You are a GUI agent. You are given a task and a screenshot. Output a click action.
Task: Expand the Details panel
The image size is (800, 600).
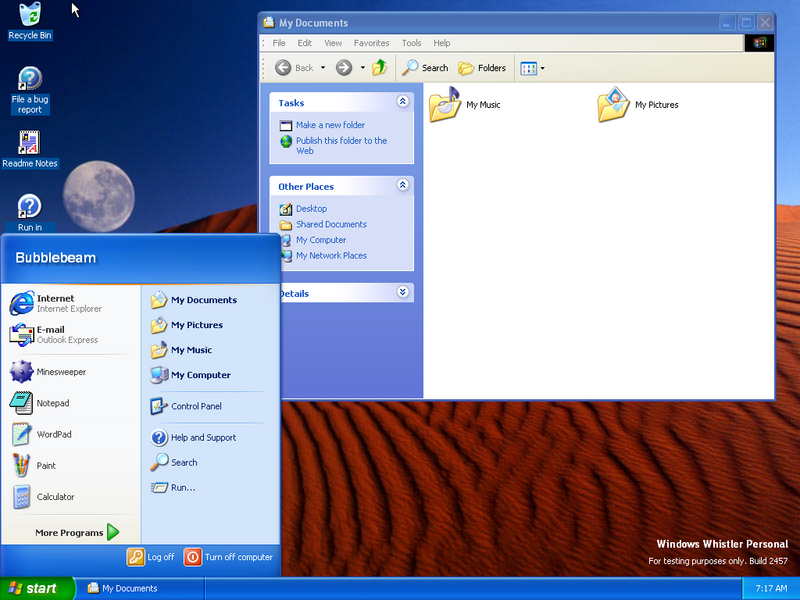coord(403,293)
